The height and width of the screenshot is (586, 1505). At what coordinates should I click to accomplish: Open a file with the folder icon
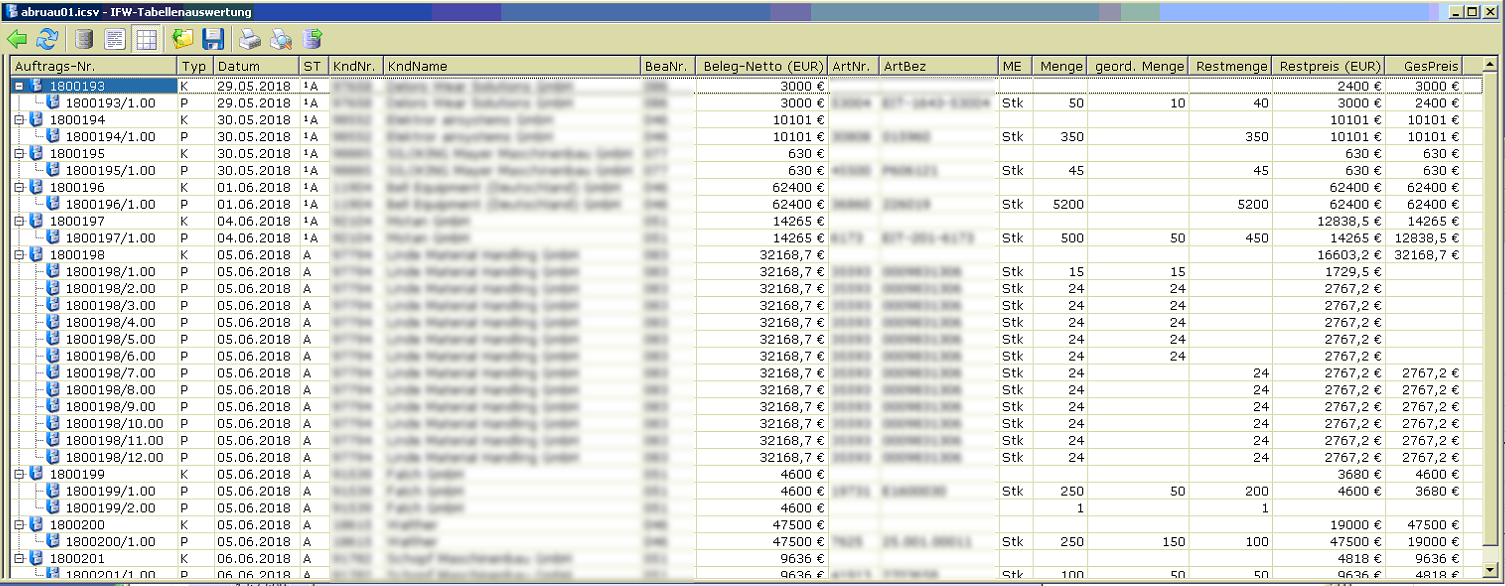[x=183, y=39]
